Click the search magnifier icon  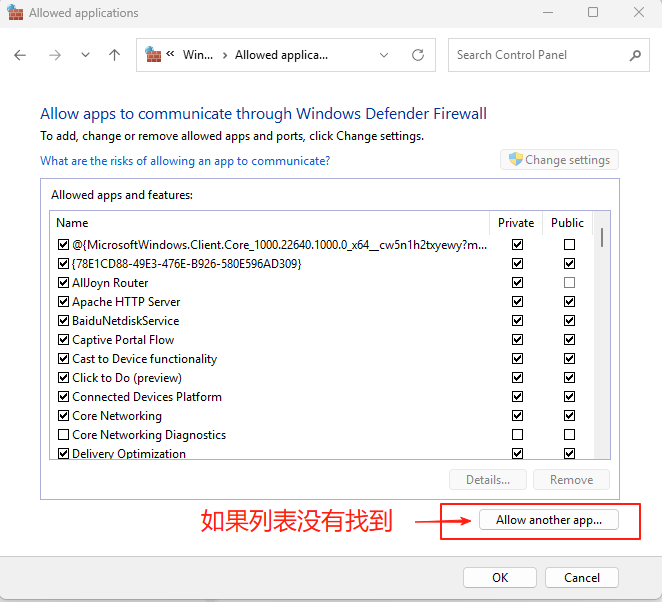635,55
